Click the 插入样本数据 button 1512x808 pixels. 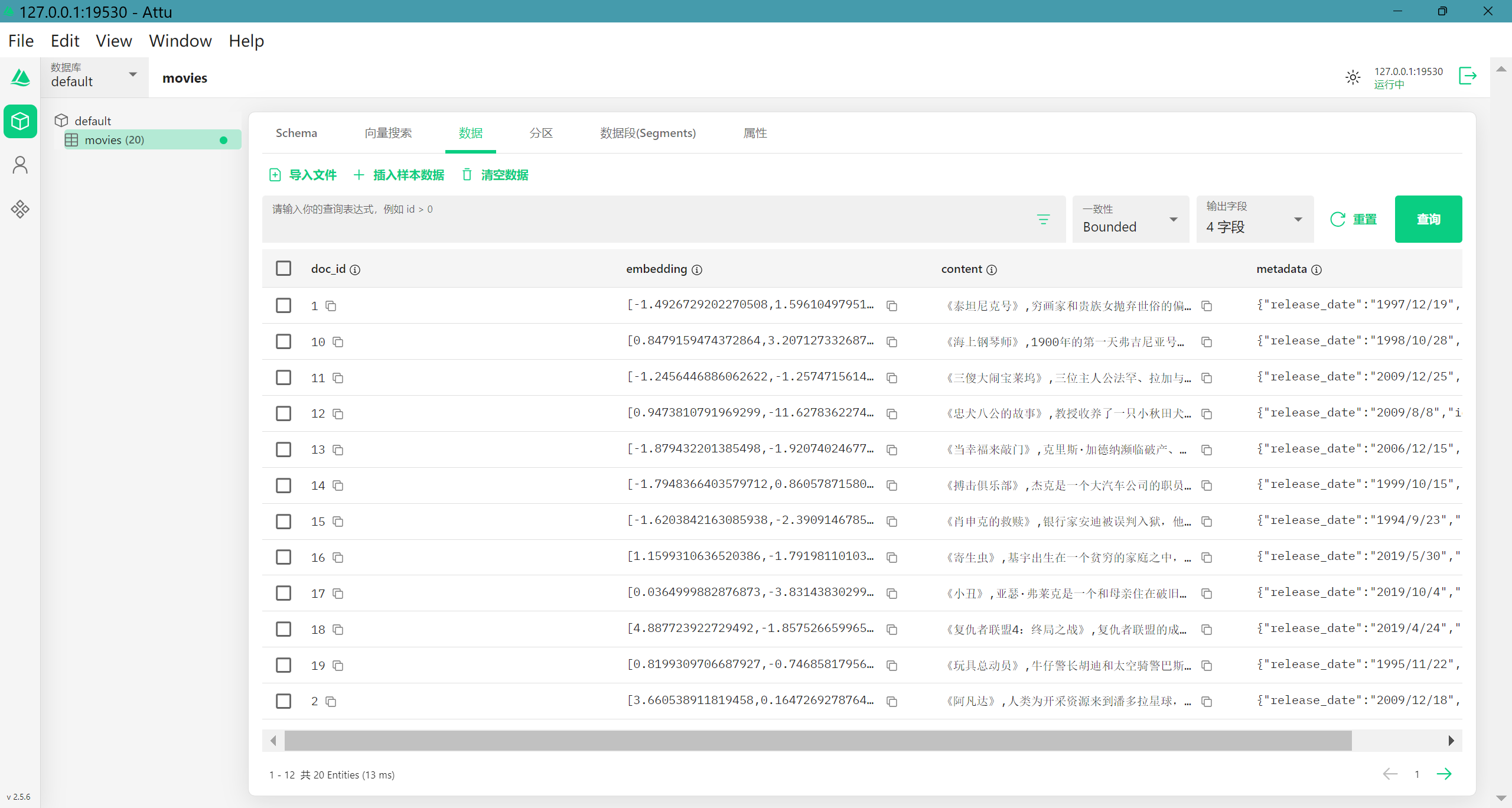[x=399, y=175]
